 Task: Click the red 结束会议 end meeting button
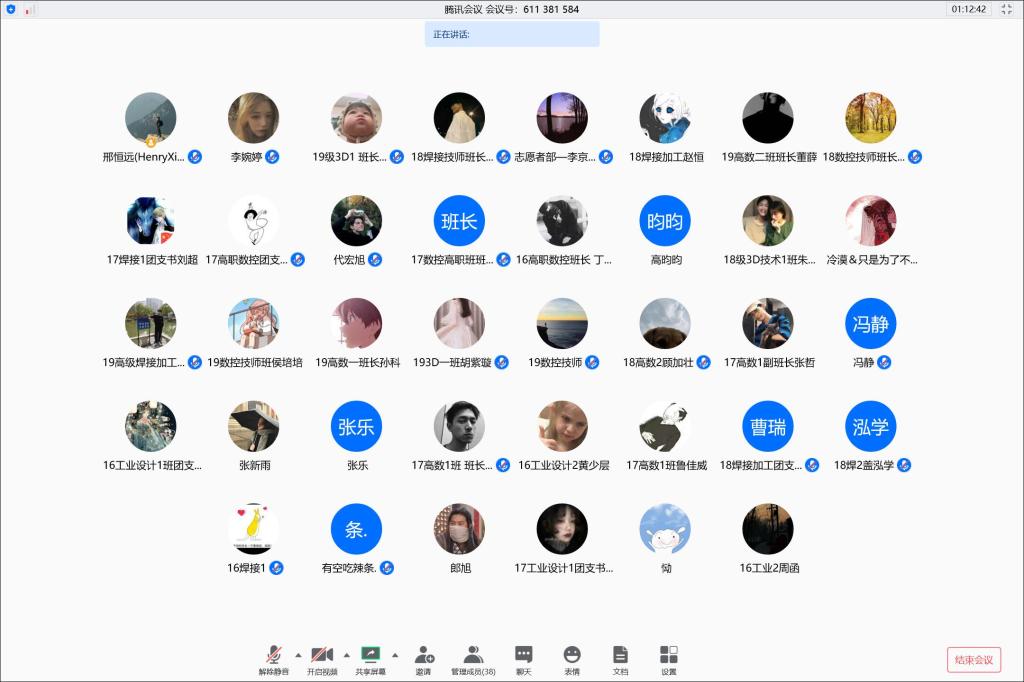[x=974, y=660]
